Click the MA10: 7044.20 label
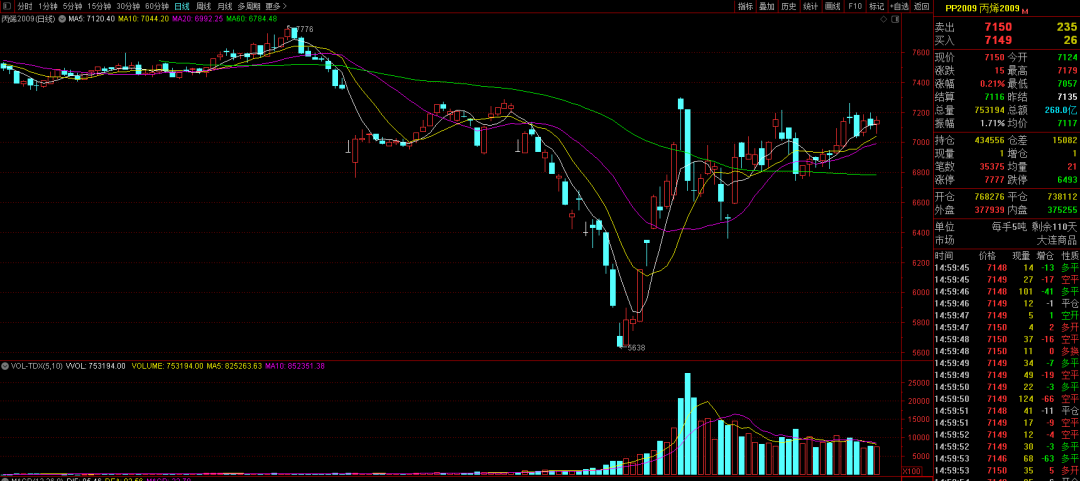Screen dimensions: 1080x481 143,19
